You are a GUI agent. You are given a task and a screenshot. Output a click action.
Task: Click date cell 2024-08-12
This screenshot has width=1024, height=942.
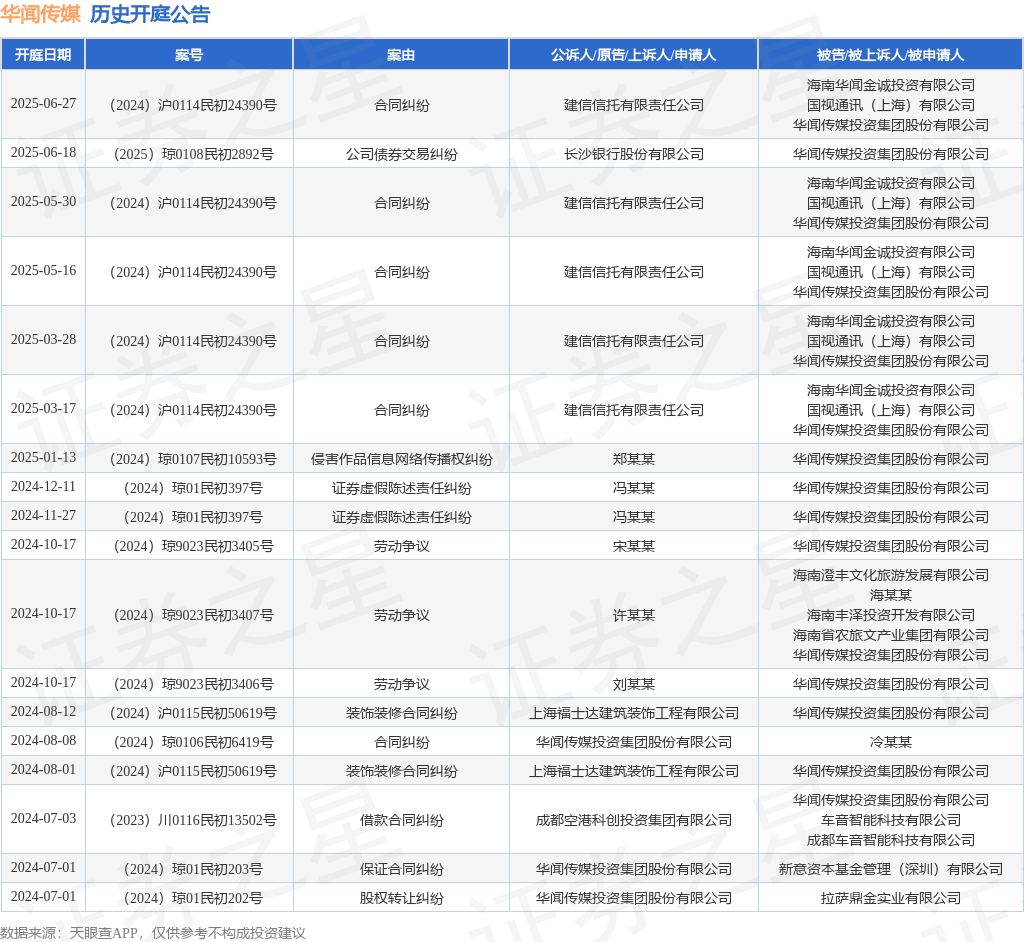point(43,711)
